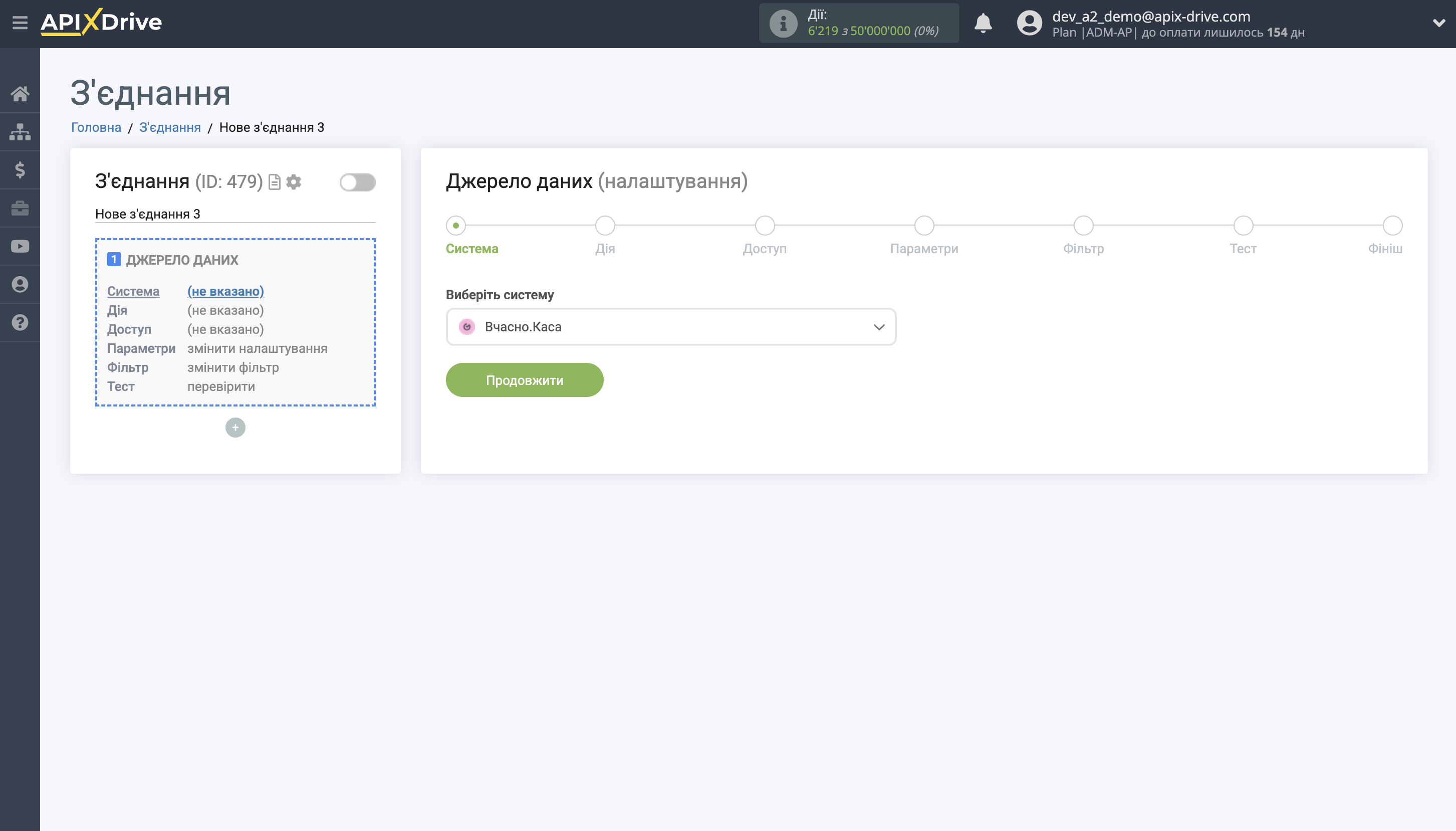Expand the user account chevron menu

(x=1438, y=24)
